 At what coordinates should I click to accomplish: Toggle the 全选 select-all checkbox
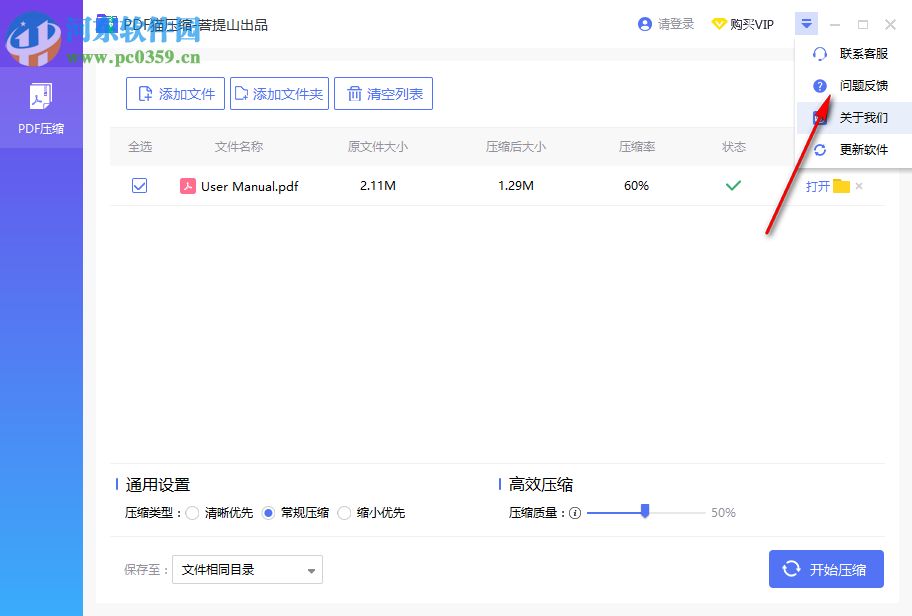tap(139, 146)
